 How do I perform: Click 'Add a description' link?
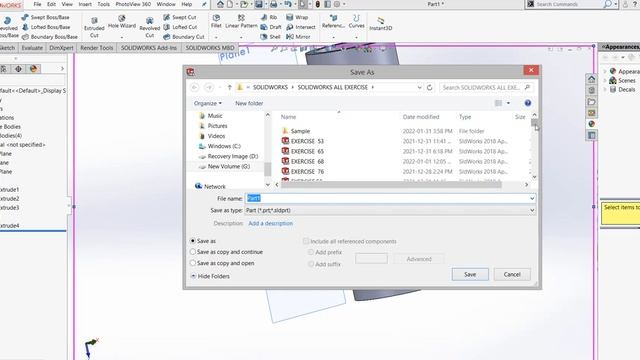[270, 223]
